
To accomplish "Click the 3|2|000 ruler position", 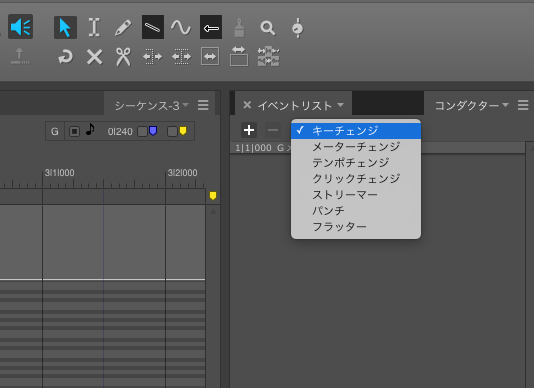I will coord(183,173).
